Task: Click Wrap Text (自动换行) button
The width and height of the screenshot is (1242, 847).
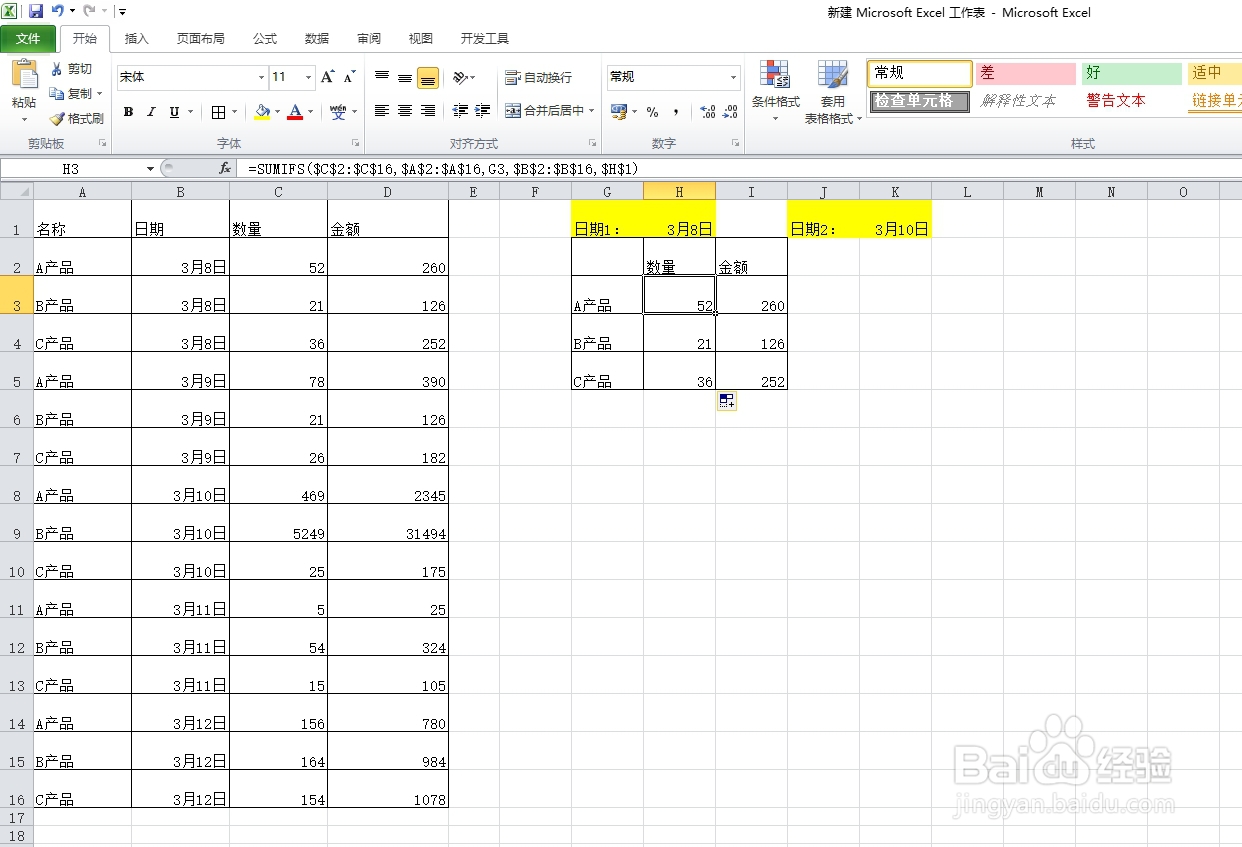Action: (539, 77)
